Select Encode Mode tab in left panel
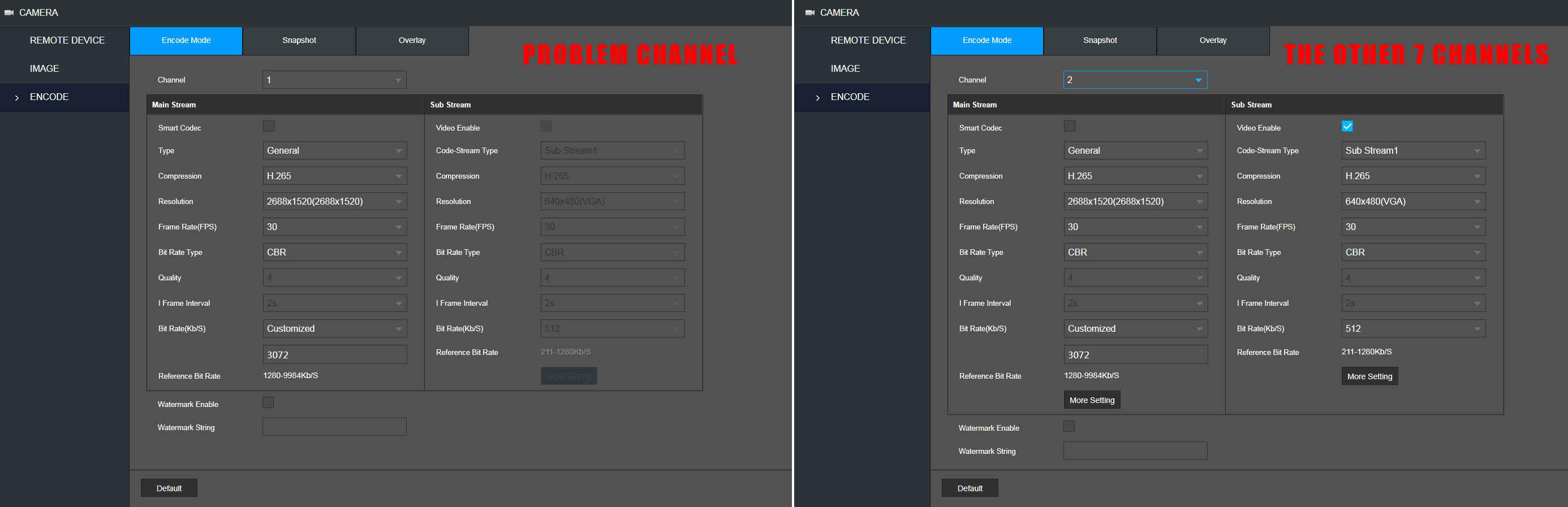 [186, 41]
